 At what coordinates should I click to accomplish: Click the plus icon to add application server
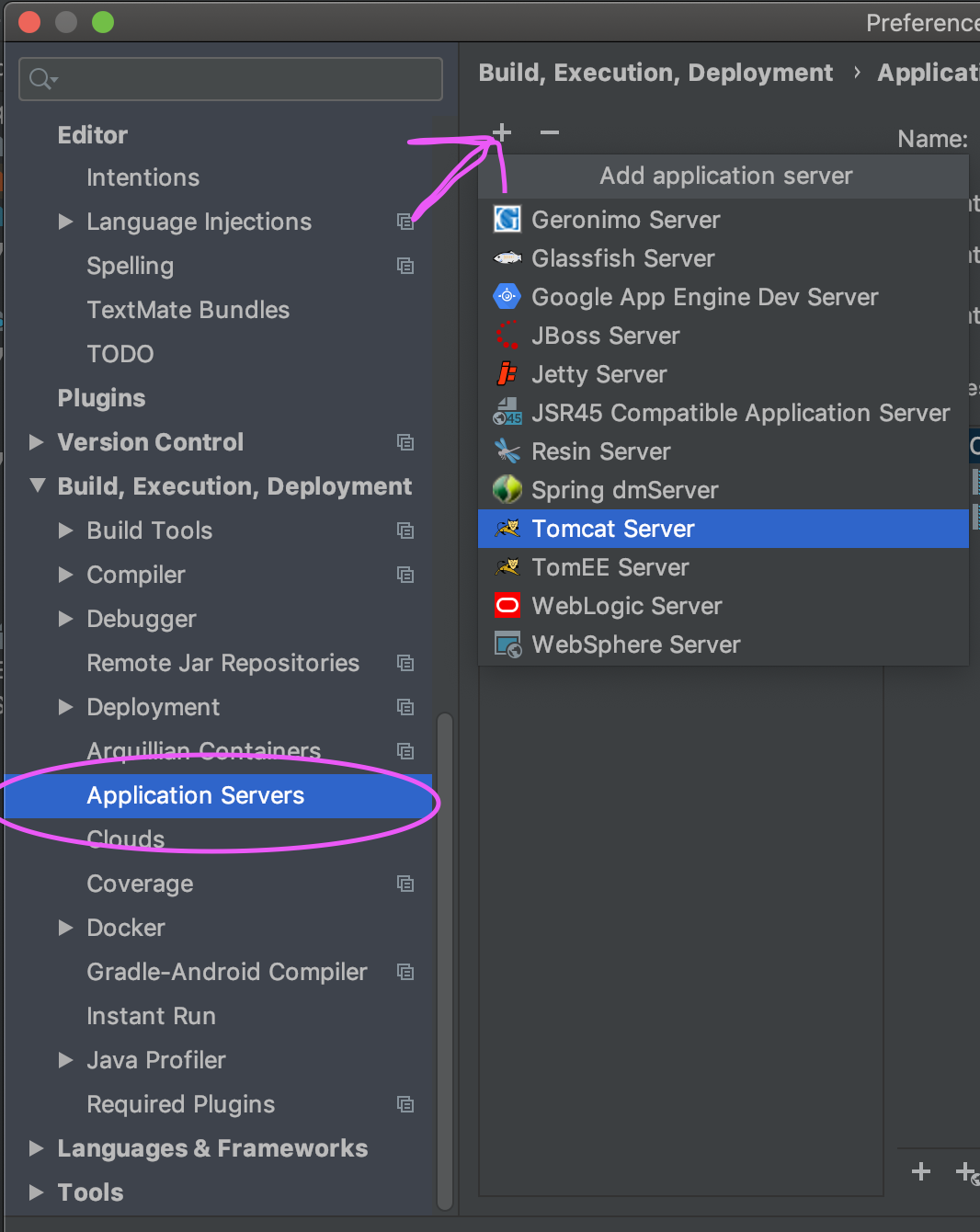(502, 132)
